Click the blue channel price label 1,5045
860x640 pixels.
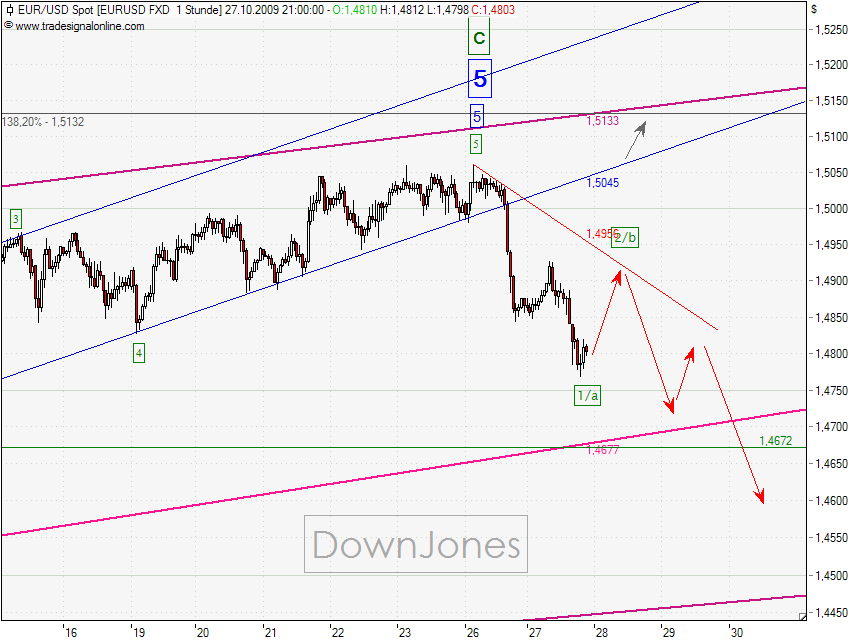click(603, 183)
